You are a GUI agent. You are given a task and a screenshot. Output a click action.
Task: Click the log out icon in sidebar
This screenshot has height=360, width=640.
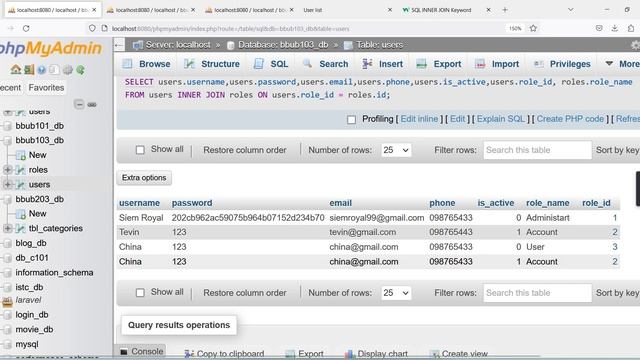(29, 70)
